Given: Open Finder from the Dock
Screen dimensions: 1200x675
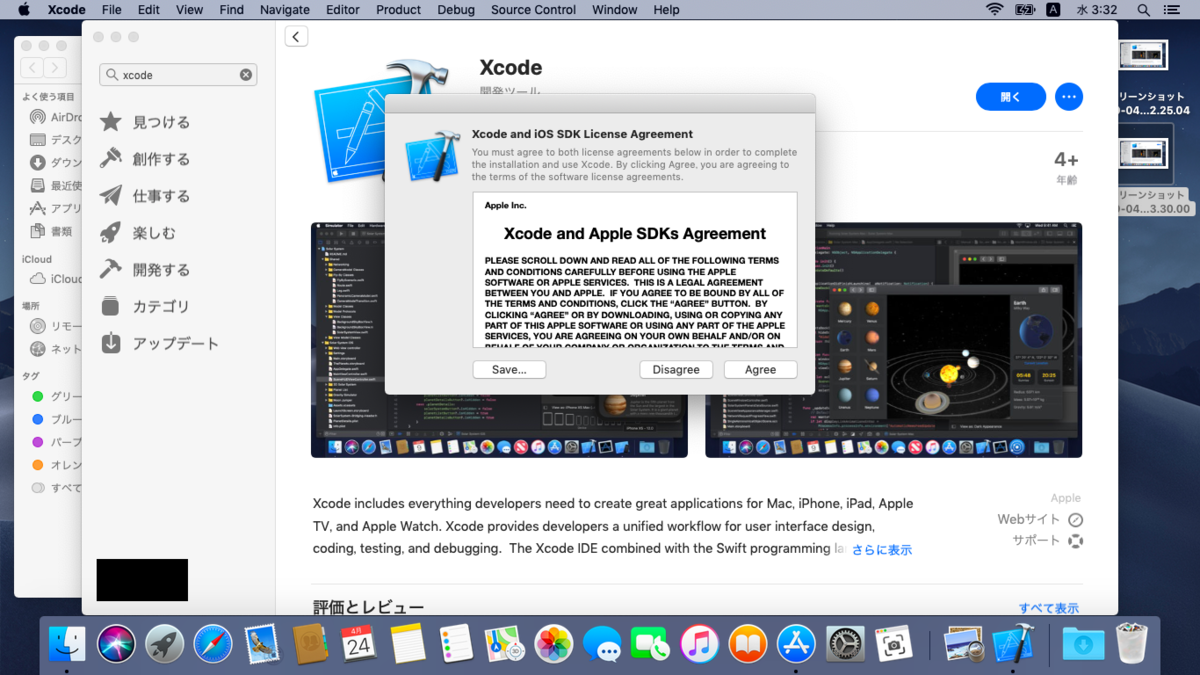Looking at the screenshot, I should [68, 644].
